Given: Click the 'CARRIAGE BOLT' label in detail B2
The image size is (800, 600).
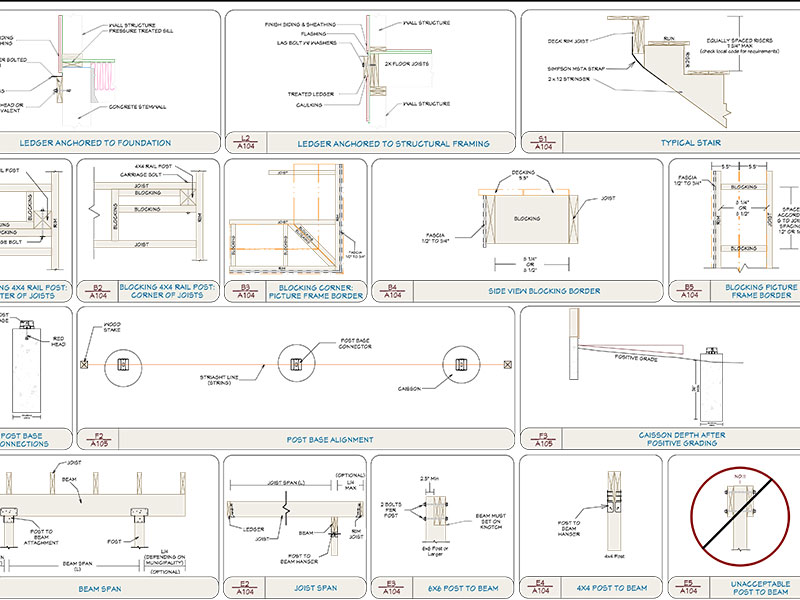Looking at the screenshot, I should click(141, 174).
